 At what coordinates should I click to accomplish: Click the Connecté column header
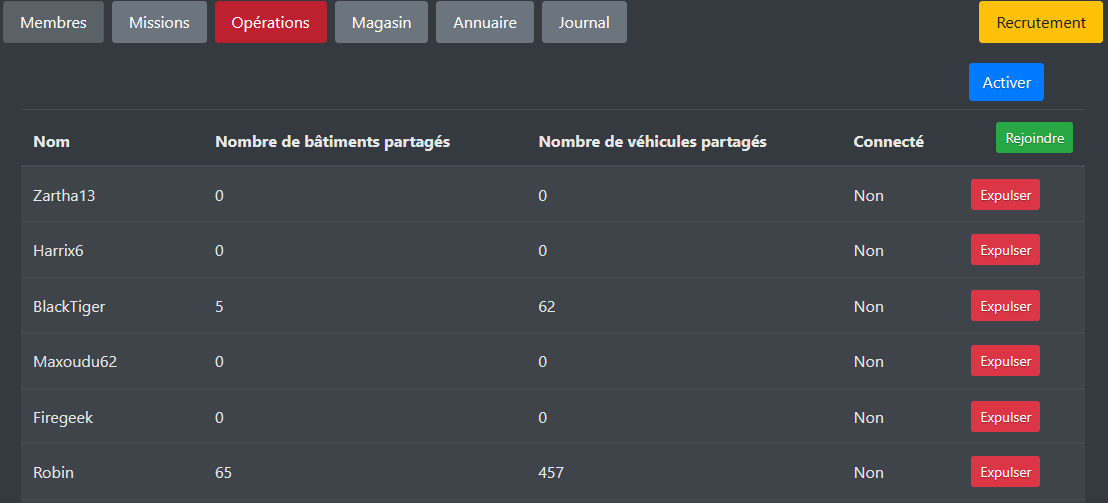(x=888, y=142)
